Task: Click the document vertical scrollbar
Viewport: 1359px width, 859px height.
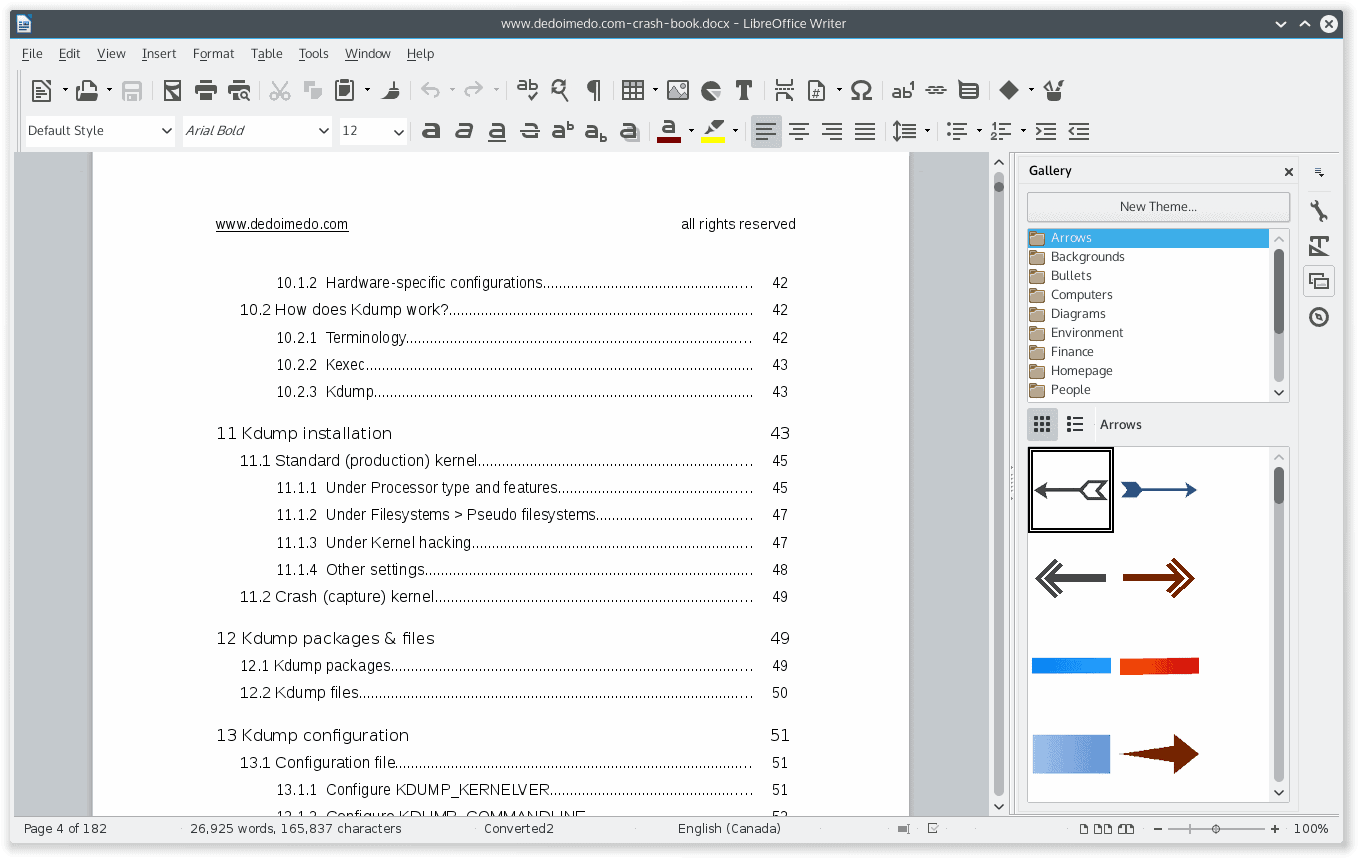Action: point(998,483)
